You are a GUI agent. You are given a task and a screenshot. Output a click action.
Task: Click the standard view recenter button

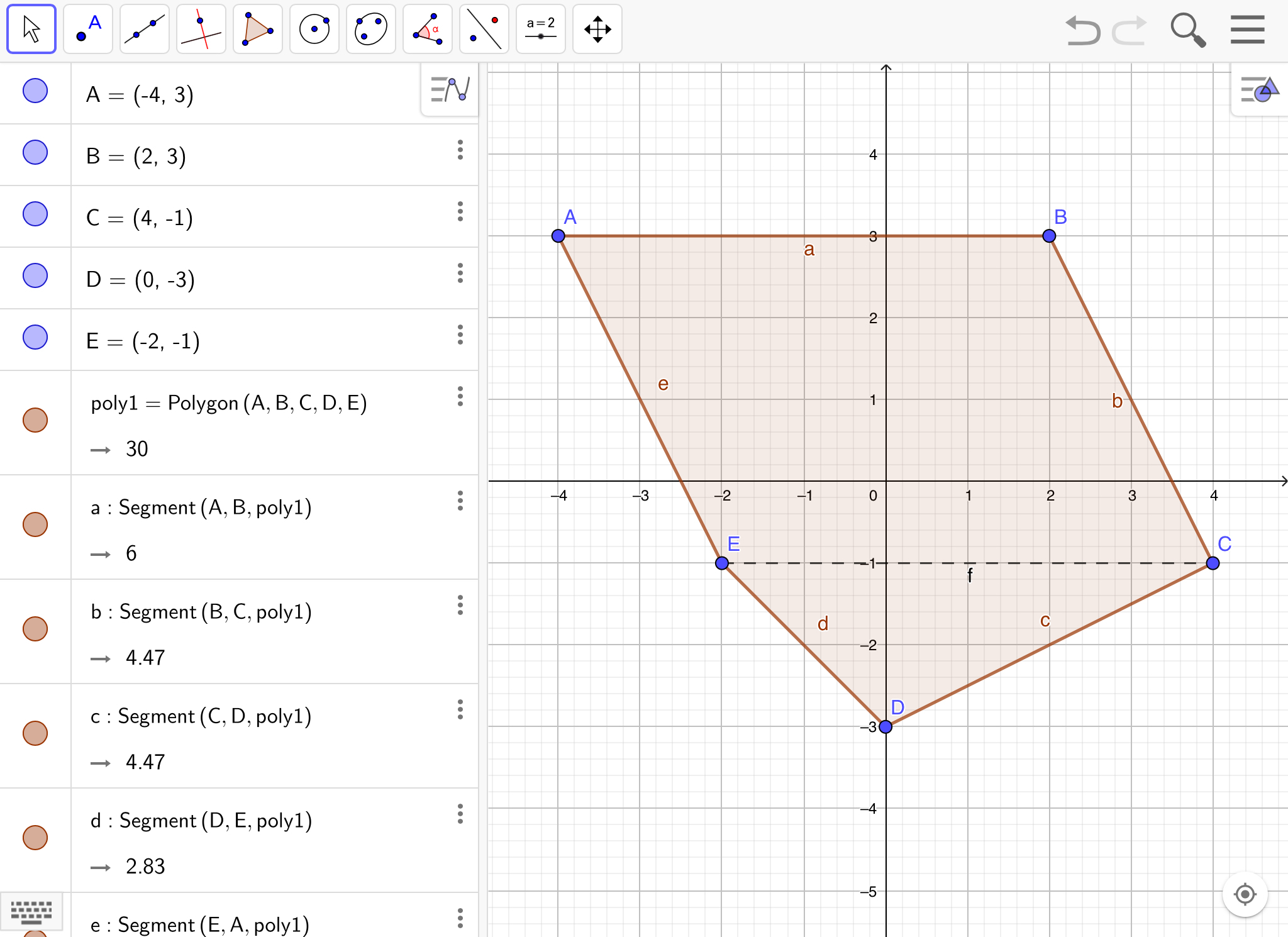(x=1245, y=894)
